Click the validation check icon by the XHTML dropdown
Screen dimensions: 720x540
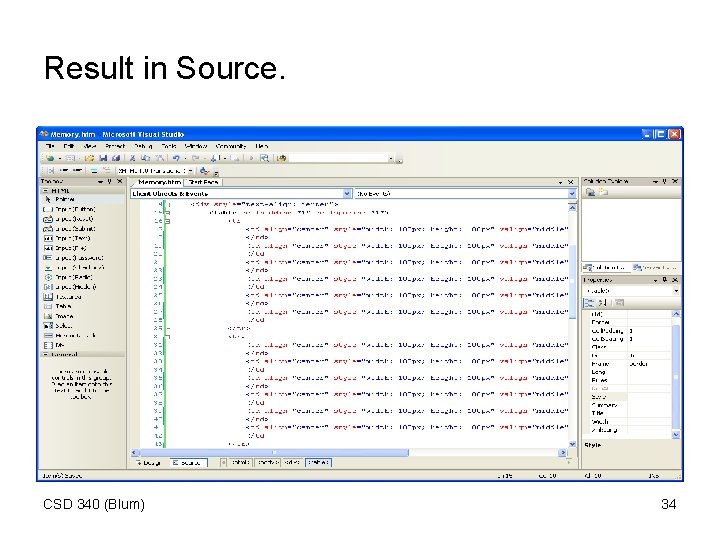[x=204, y=171]
